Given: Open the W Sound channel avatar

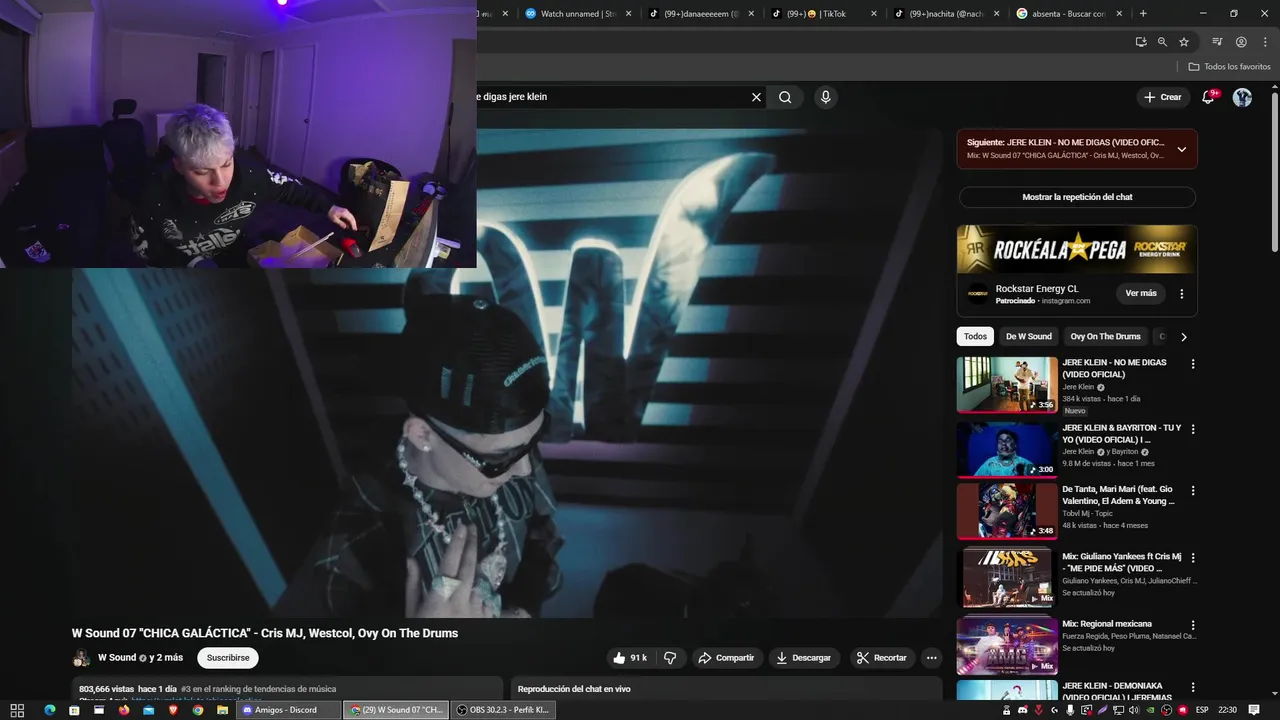Looking at the screenshot, I should pos(81,658).
